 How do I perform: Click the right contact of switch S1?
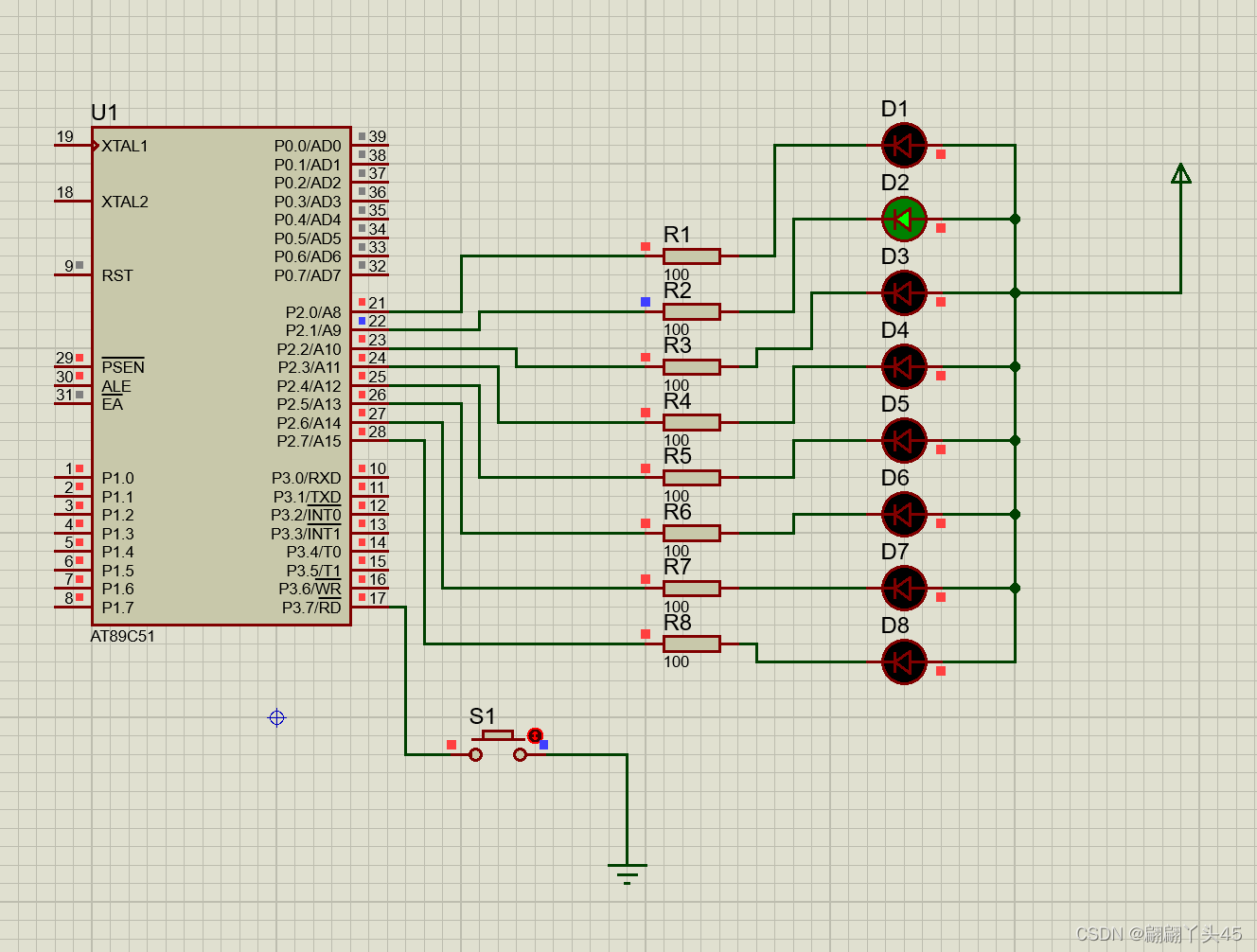[x=520, y=754]
